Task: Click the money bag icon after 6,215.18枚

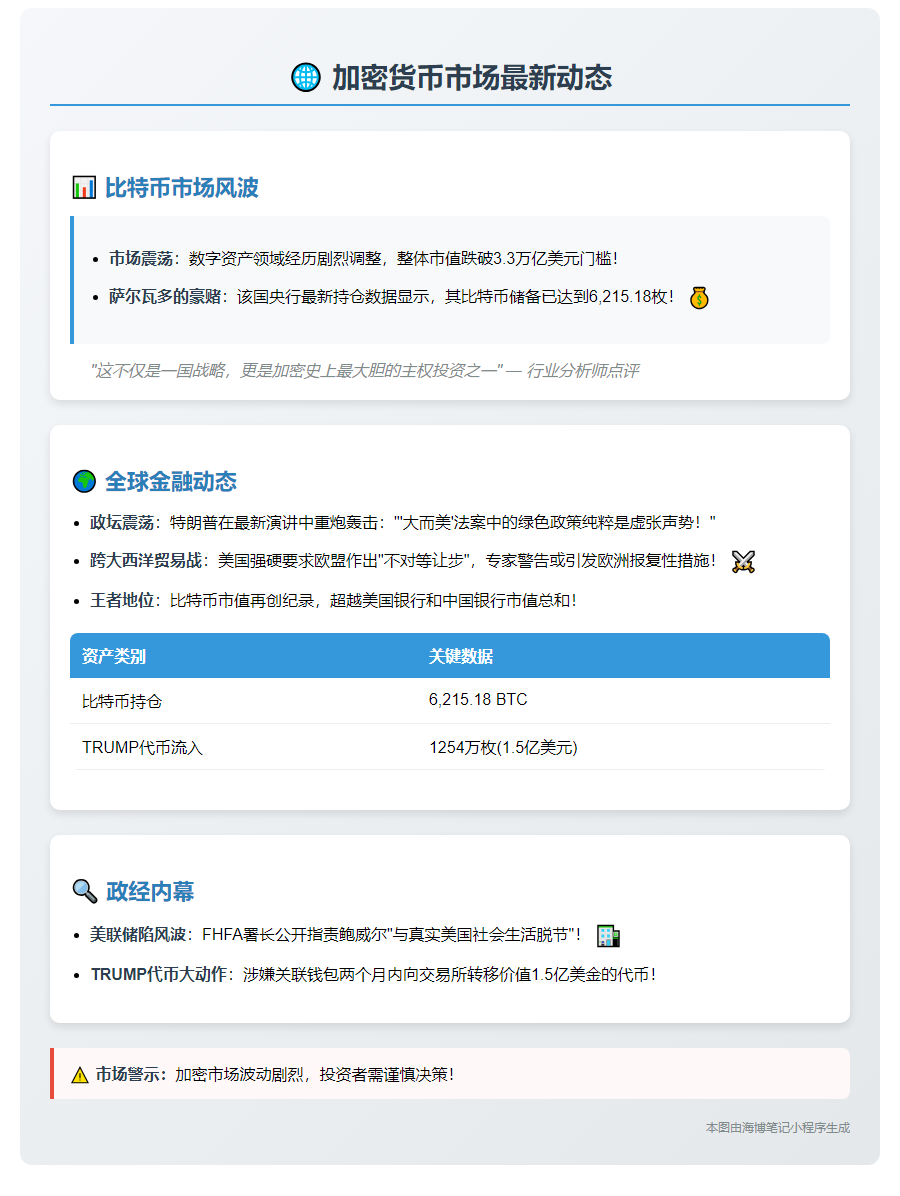Action: pyautogui.click(x=699, y=297)
